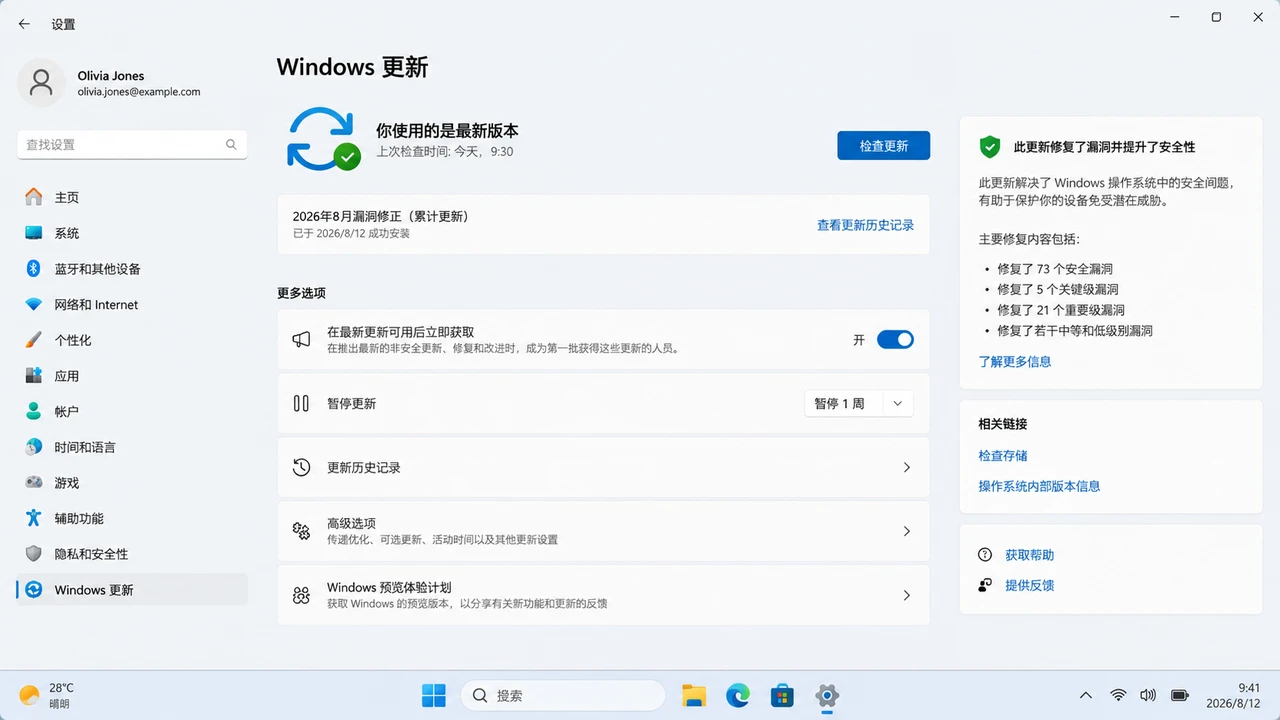Expand 更新历史记录 with its chevron
1280x720 pixels.
click(x=907, y=468)
